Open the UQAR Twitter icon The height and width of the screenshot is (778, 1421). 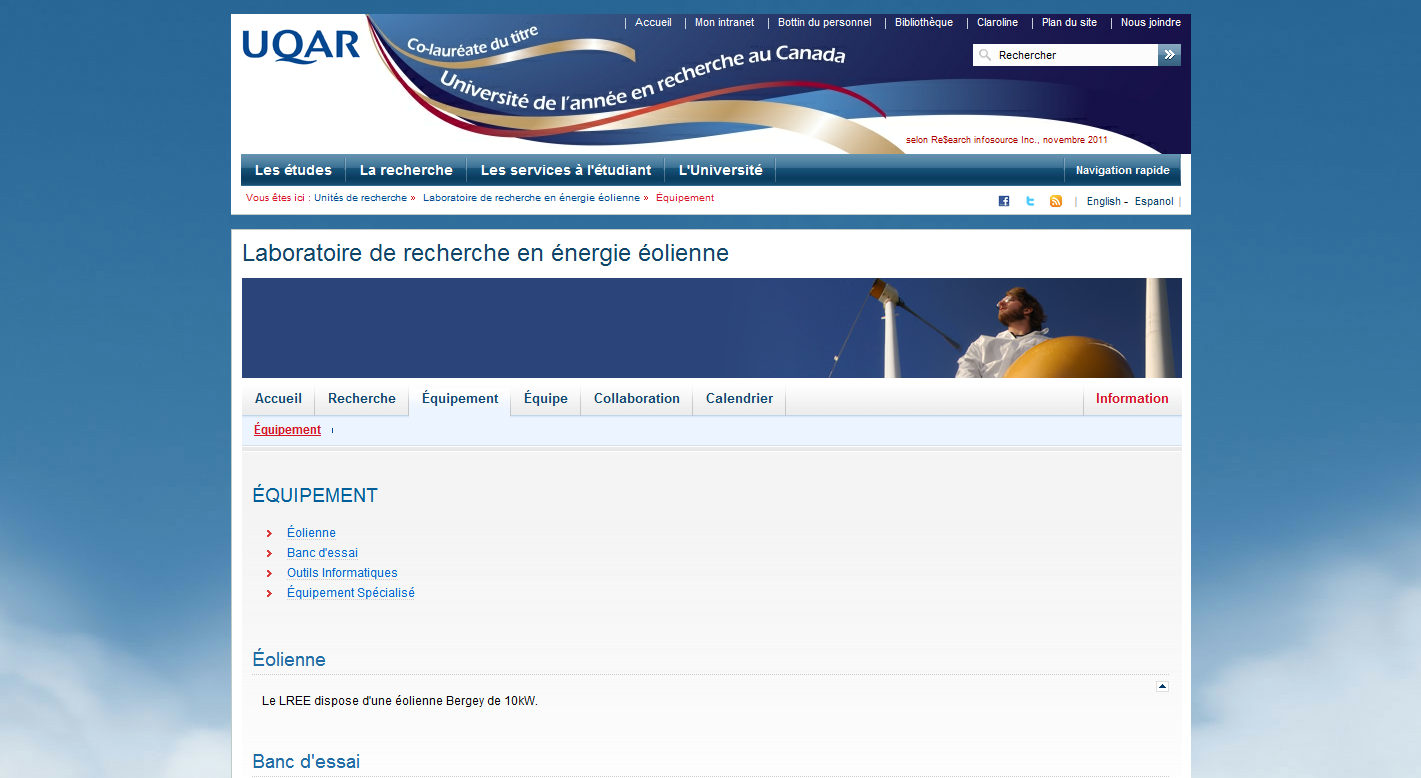point(1030,201)
